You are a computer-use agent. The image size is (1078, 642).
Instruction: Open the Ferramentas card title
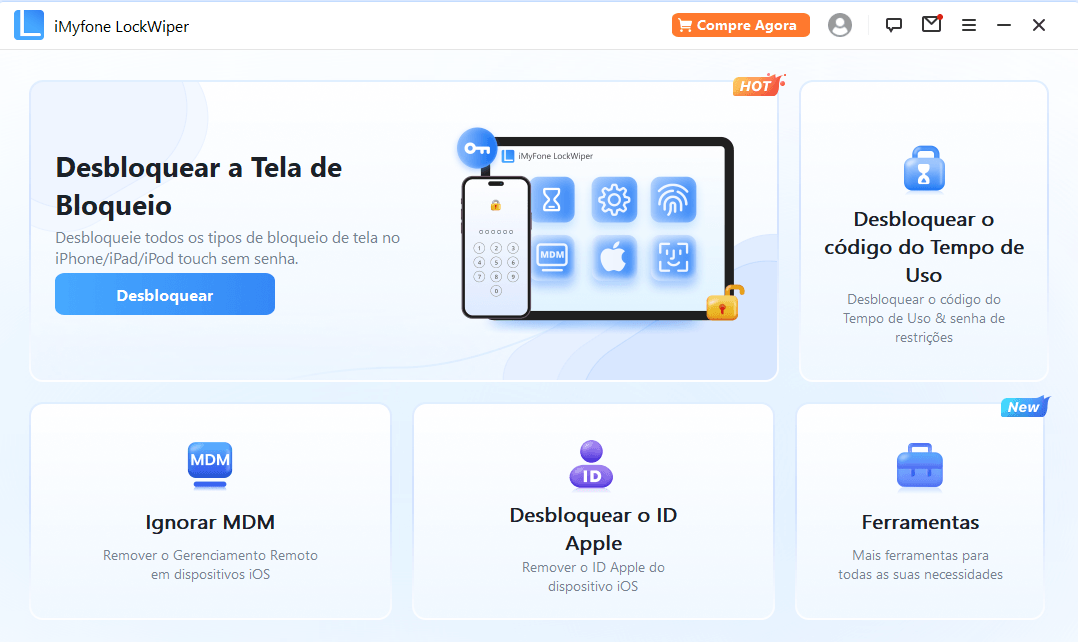pyautogui.click(x=920, y=522)
